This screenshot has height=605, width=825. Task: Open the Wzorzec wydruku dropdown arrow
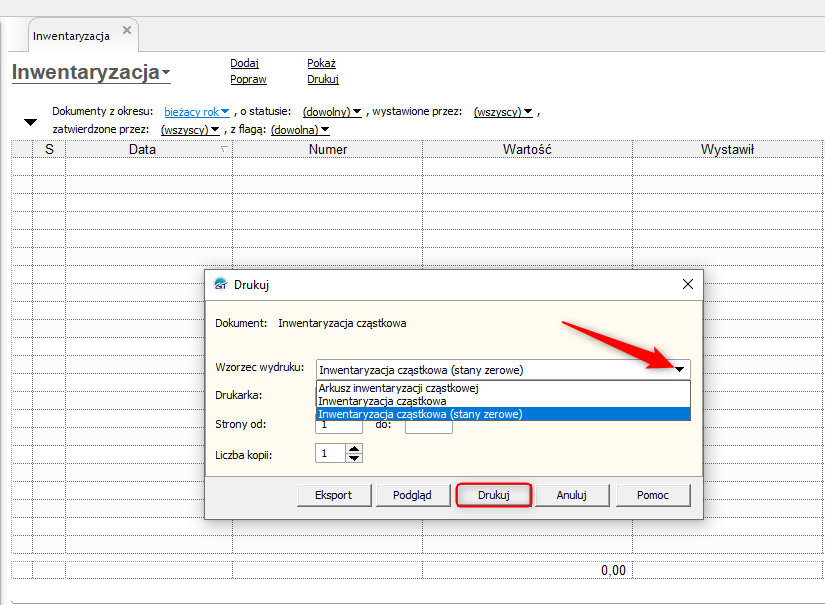pyautogui.click(x=679, y=369)
